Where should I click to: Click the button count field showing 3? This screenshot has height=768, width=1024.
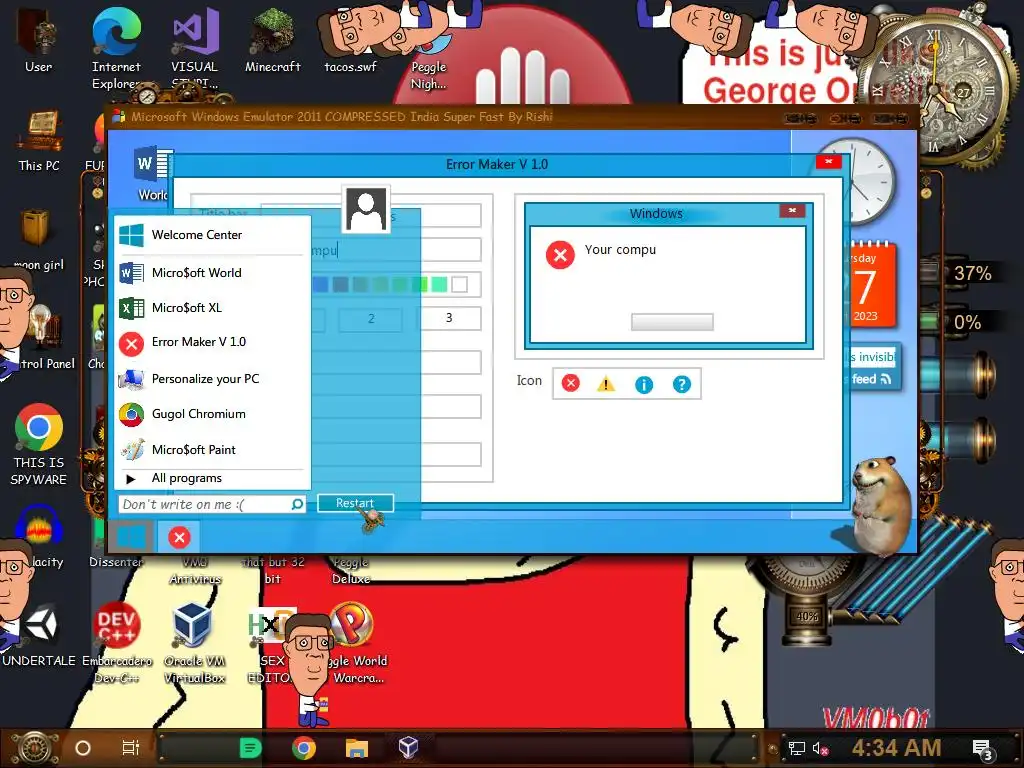point(449,318)
